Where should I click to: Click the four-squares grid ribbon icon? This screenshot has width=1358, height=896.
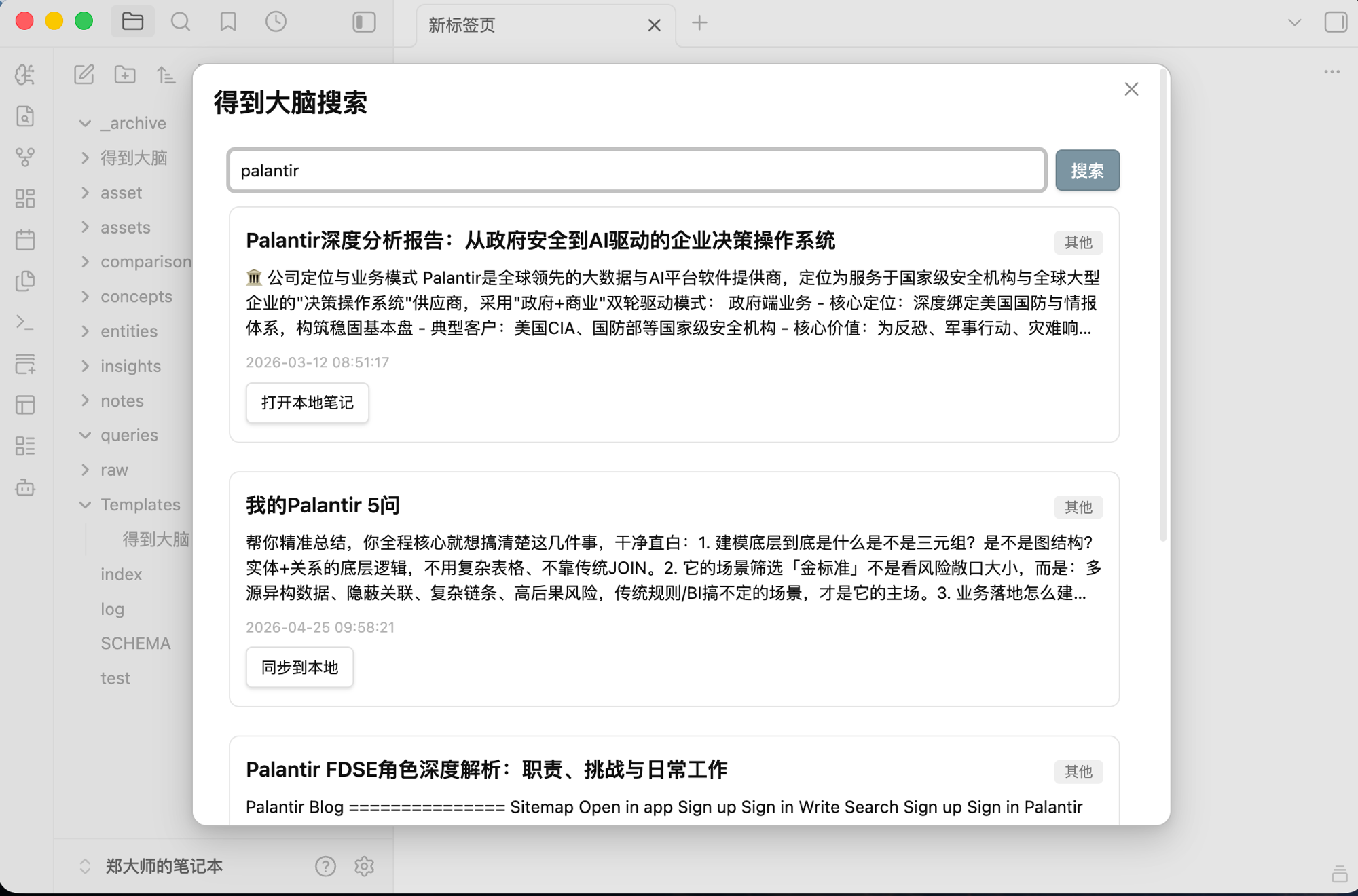(25, 198)
